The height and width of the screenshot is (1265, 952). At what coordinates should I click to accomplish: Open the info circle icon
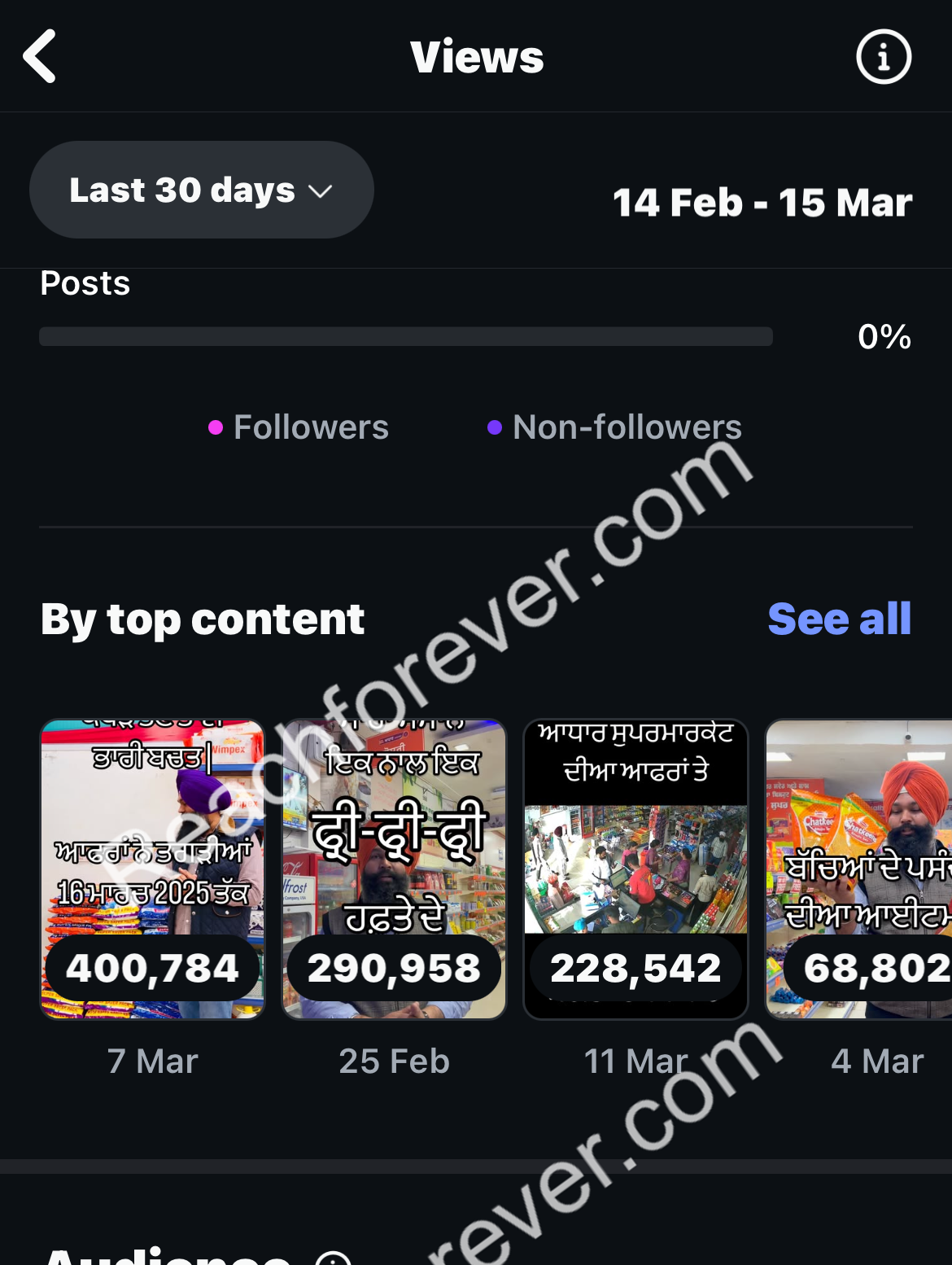tap(884, 56)
